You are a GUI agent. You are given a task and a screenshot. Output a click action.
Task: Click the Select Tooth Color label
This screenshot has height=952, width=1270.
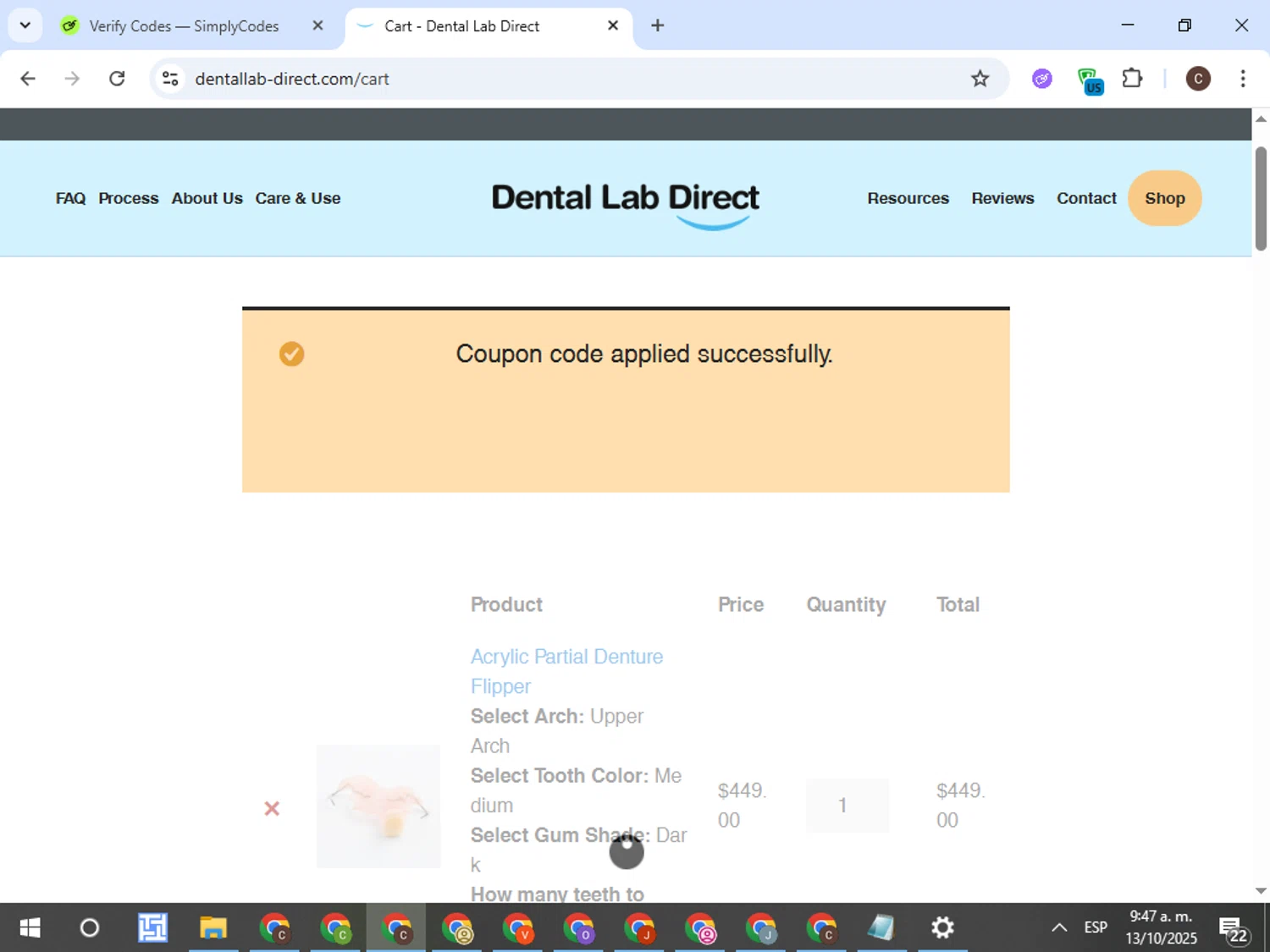point(560,776)
